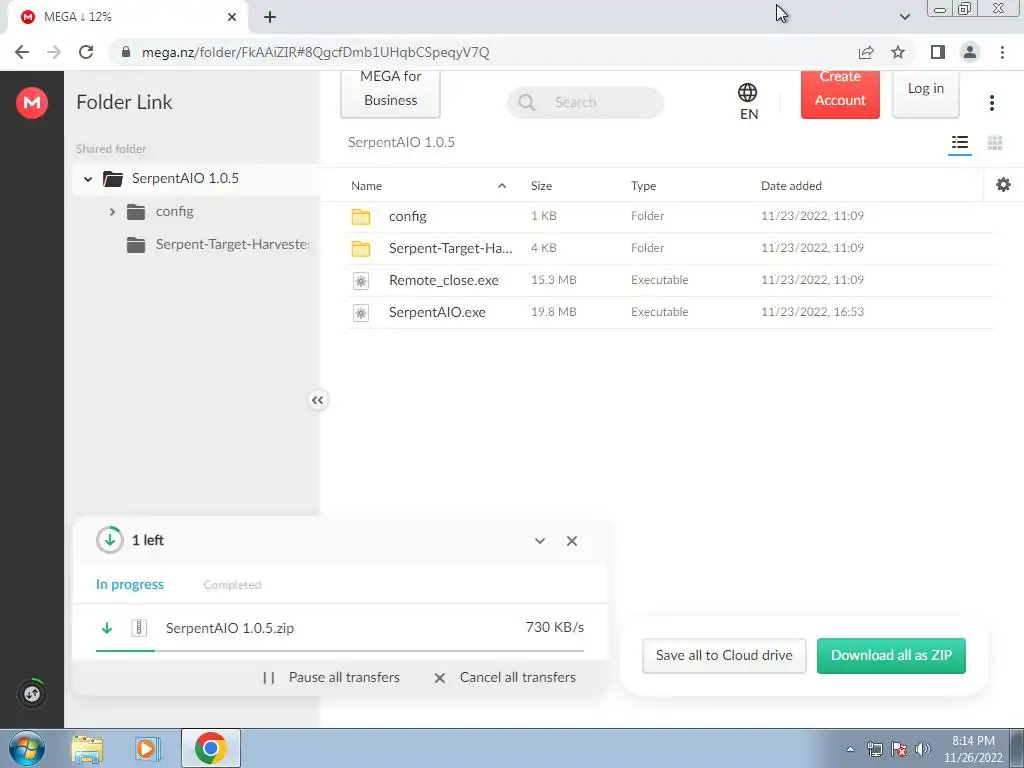This screenshot has height=768, width=1024.
Task: Switch to the In progress tab
Action: click(129, 584)
